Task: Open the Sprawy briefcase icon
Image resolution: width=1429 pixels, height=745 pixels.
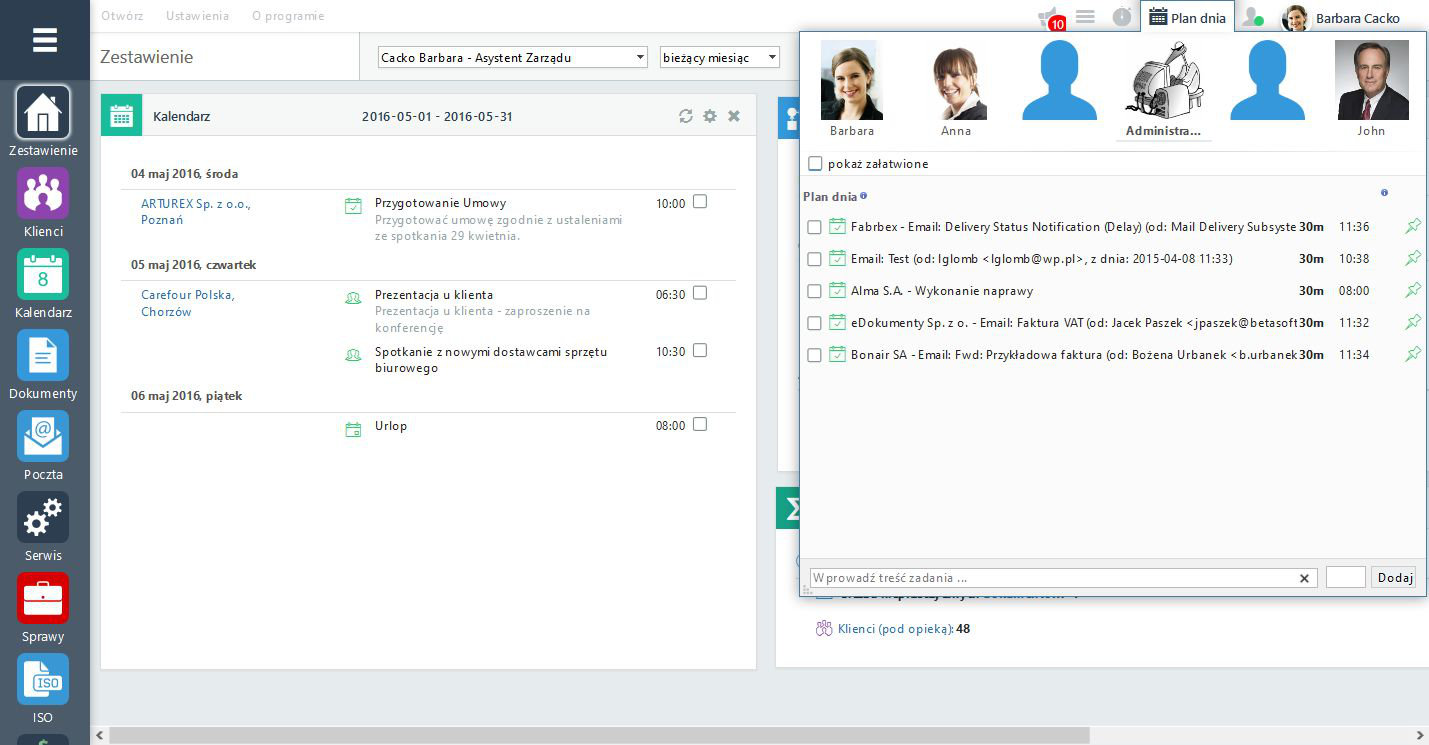Action: point(43,598)
